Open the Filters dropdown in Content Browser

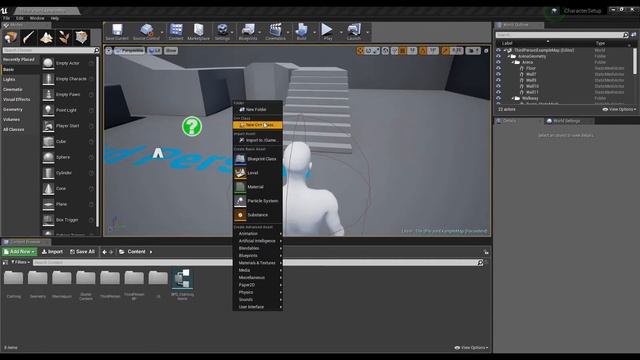20,262
